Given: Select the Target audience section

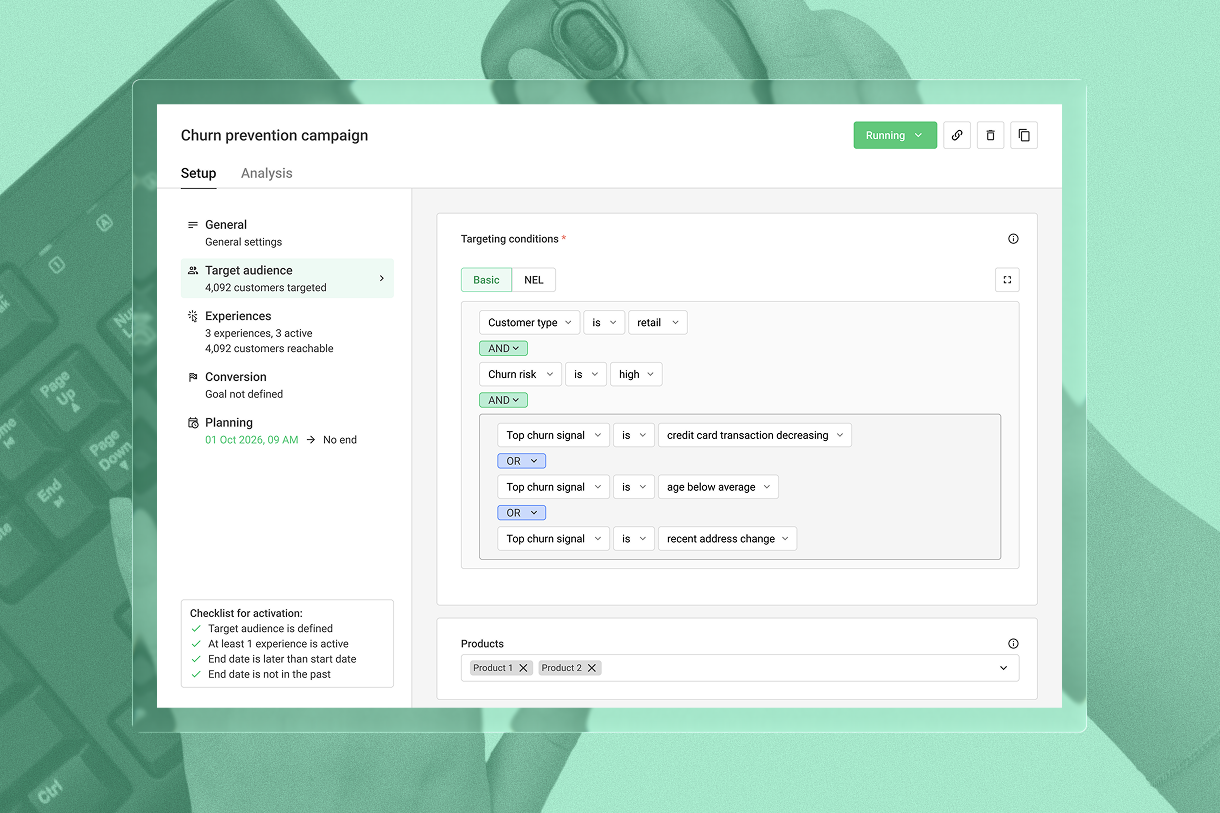Looking at the screenshot, I should coord(287,278).
